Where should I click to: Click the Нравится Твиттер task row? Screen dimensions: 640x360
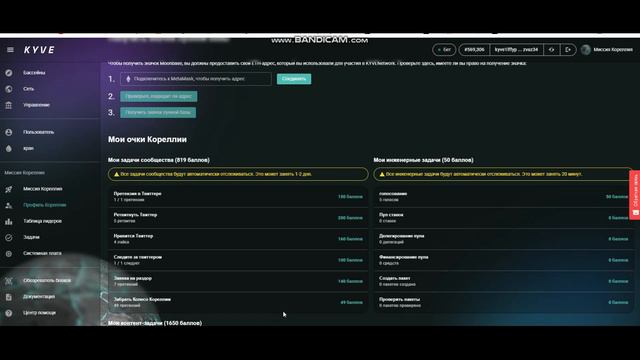click(x=238, y=239)
